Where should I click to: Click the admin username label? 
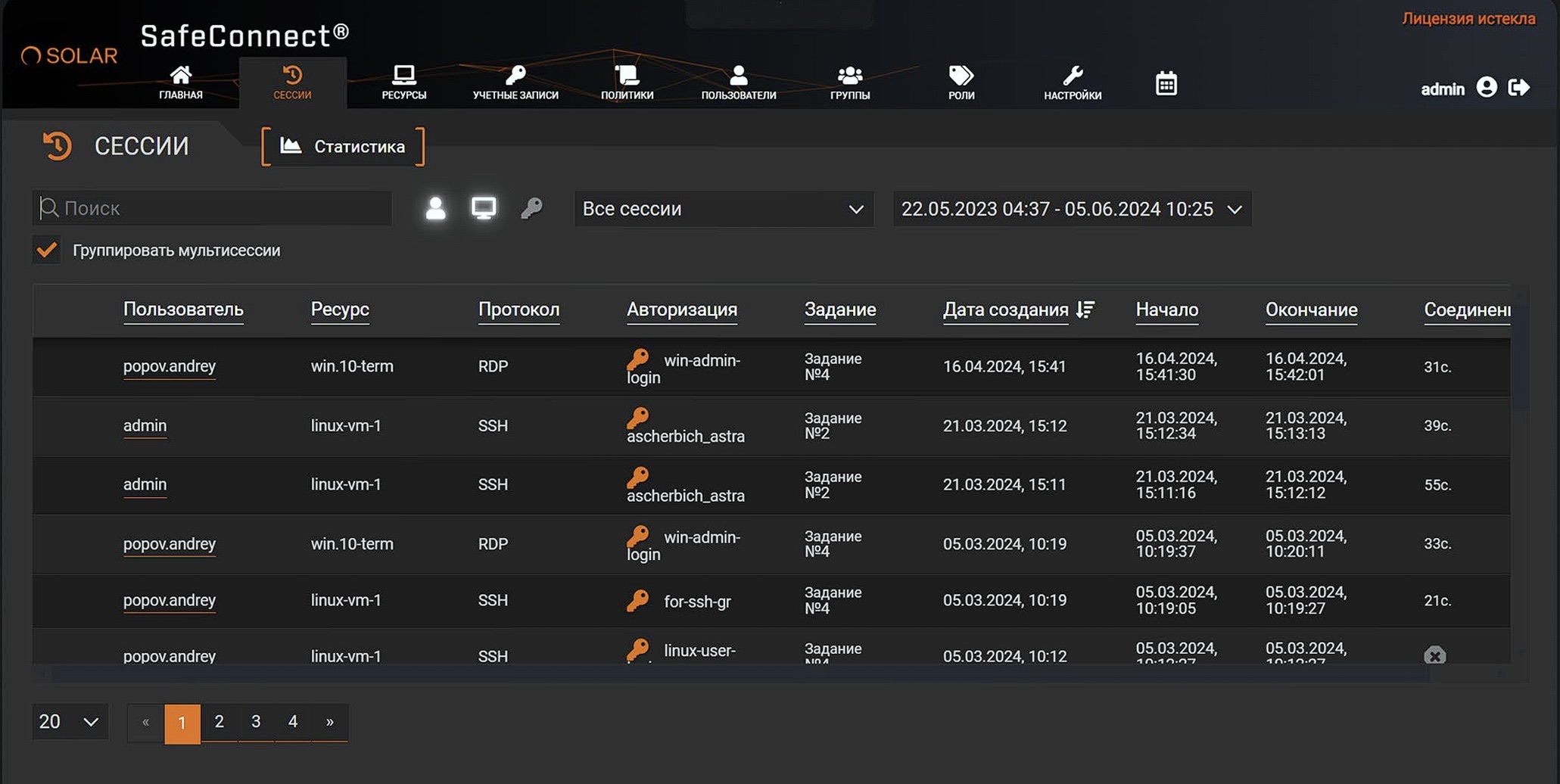tap(1443, 89)
